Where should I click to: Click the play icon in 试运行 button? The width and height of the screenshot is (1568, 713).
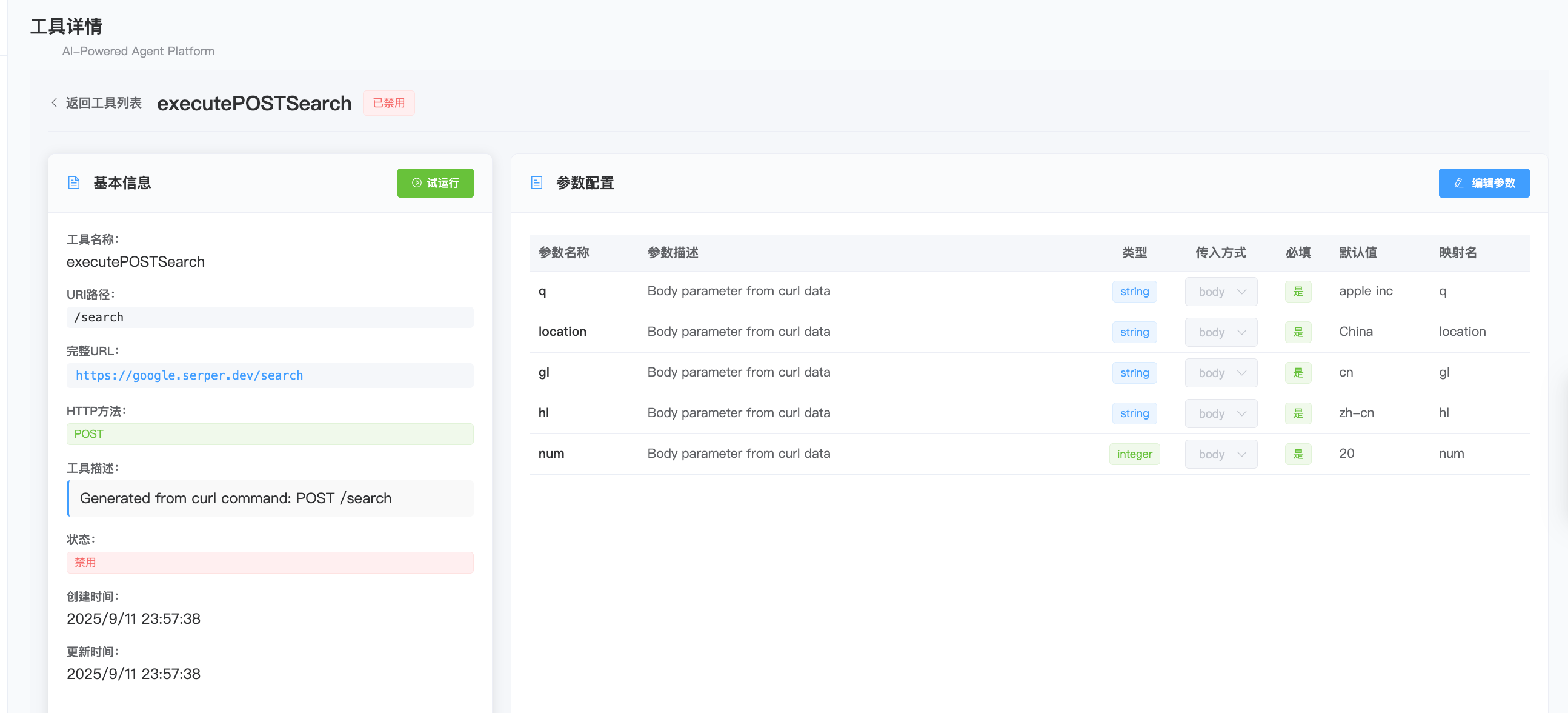coord(416,182)
